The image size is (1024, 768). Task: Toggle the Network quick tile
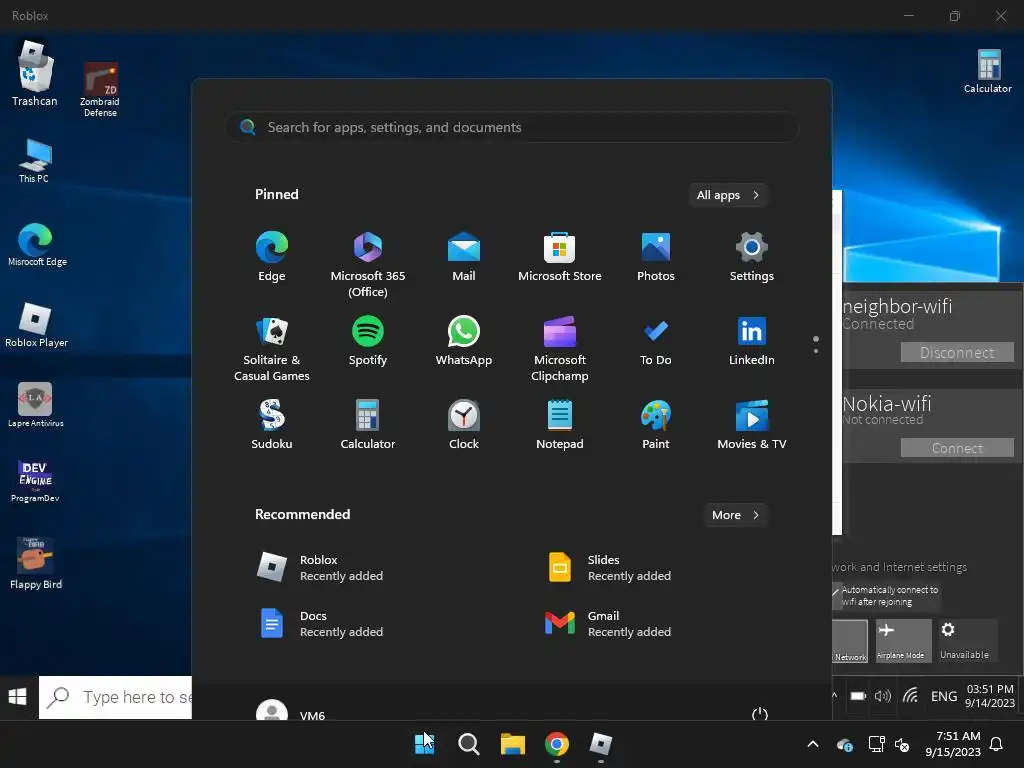pyautogui.click(x=850, y=641)
